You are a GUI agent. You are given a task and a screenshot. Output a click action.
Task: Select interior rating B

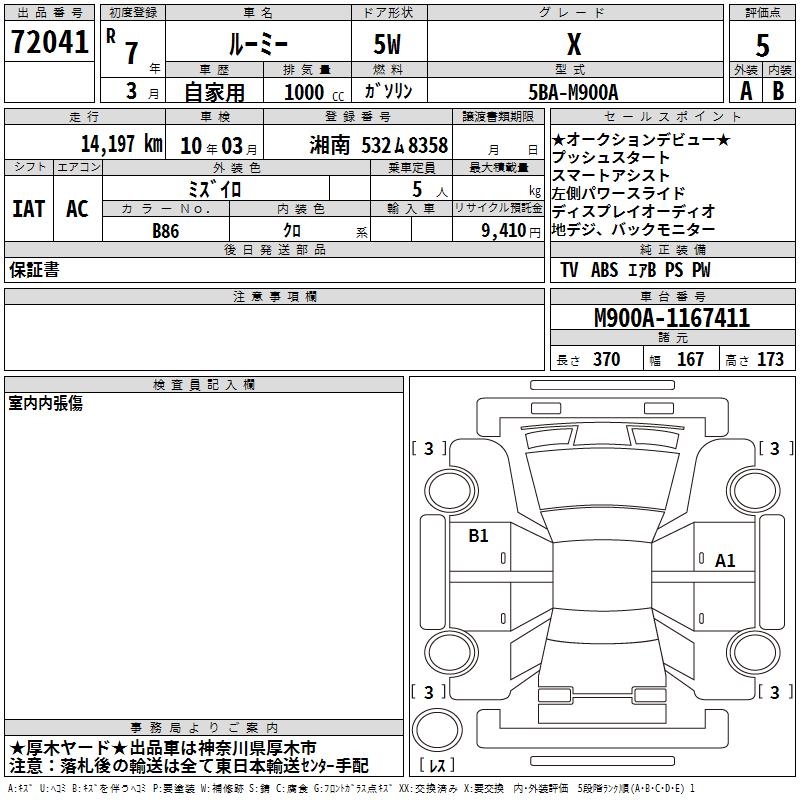778,91
